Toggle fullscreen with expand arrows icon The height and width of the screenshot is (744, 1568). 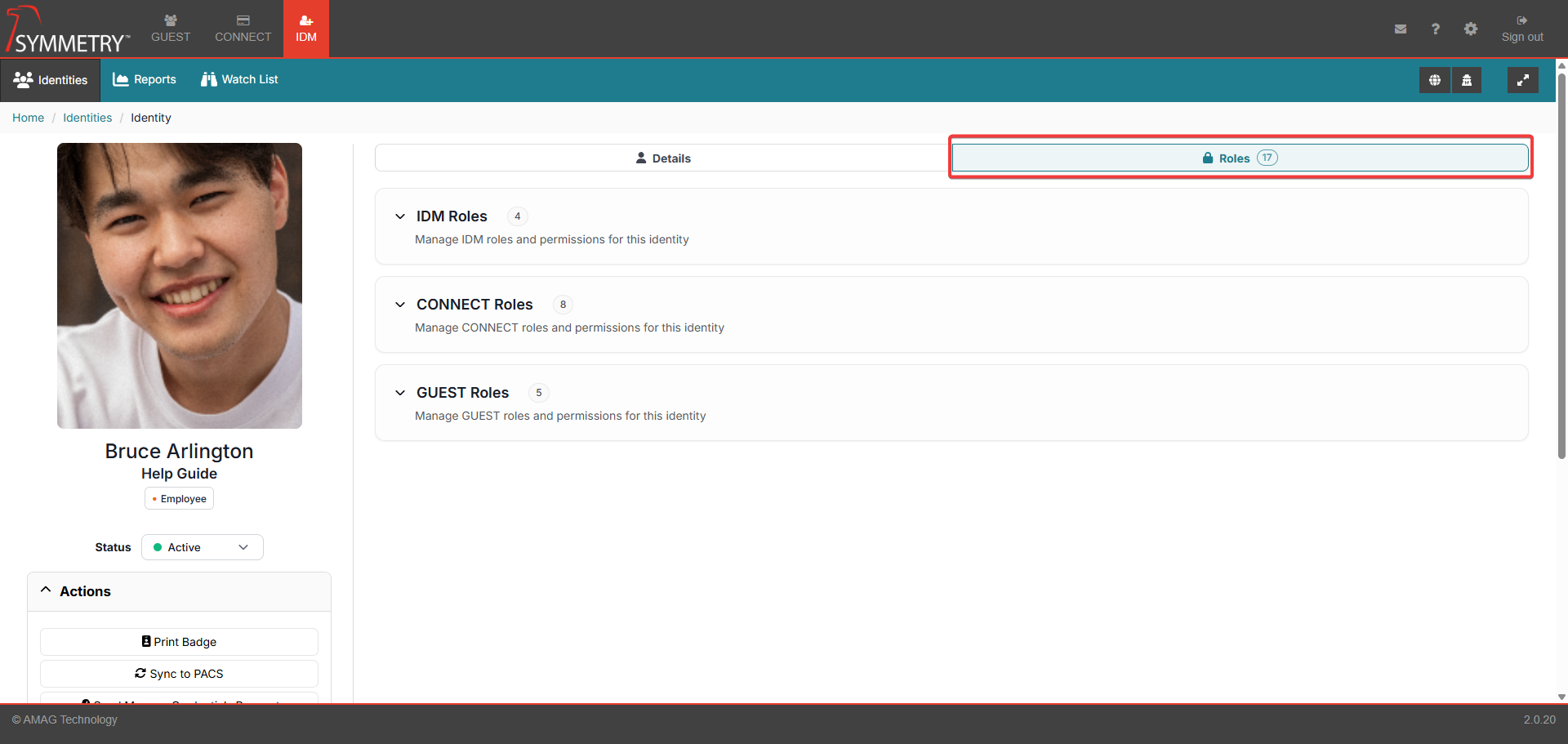[1522, 80]
